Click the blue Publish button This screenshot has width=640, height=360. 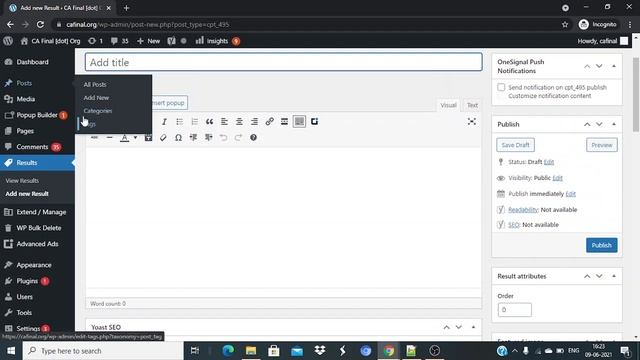pyautogui.click(x=602, y=245)
